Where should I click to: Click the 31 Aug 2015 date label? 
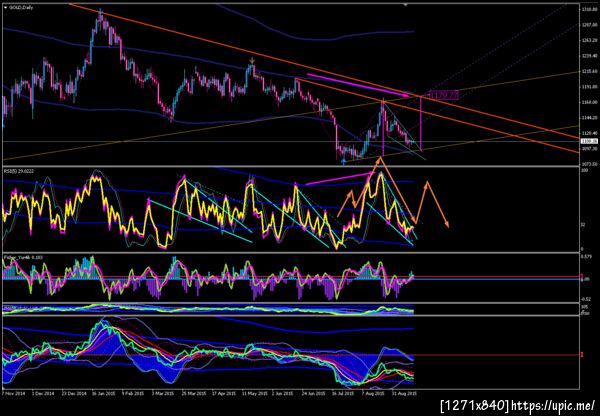(406, 393)
